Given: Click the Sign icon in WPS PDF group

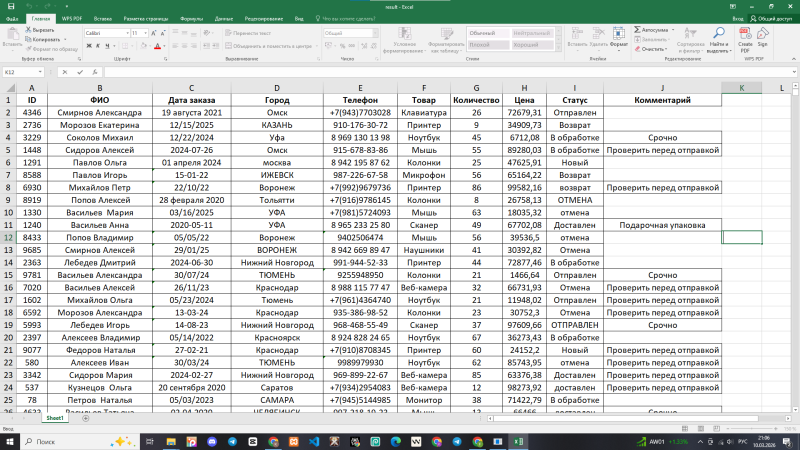Looking at the screenshot, I should click(x=763, y=36).
